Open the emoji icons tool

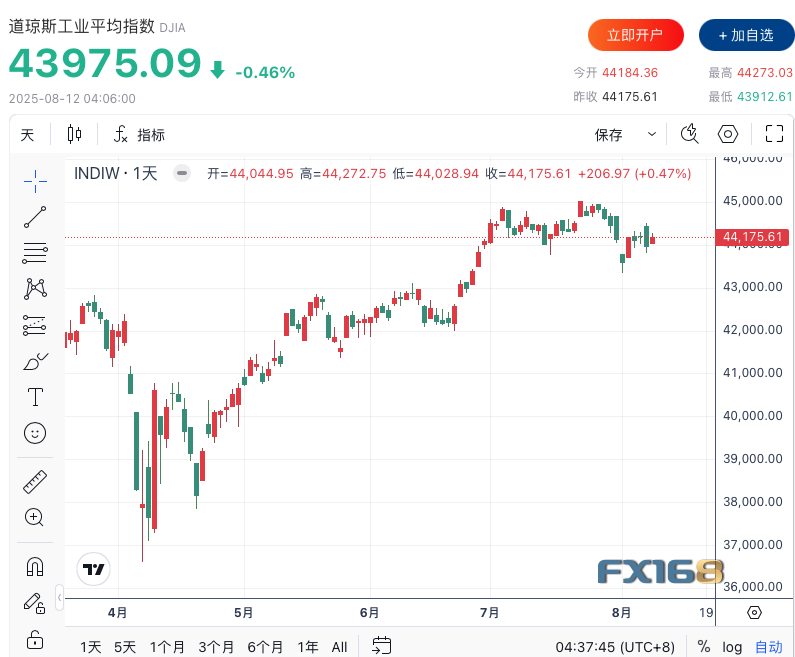click(35, 433)
